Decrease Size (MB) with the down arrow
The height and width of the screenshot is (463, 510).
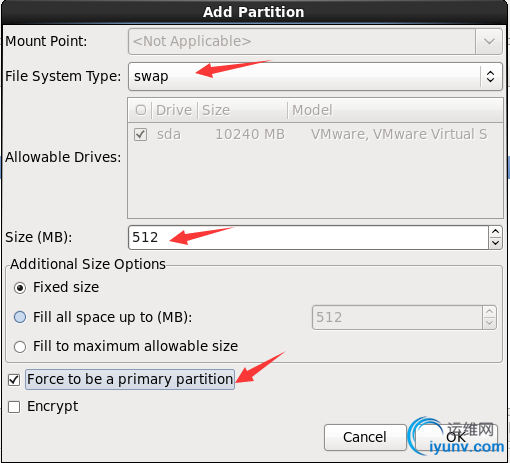tap(495, 243)
